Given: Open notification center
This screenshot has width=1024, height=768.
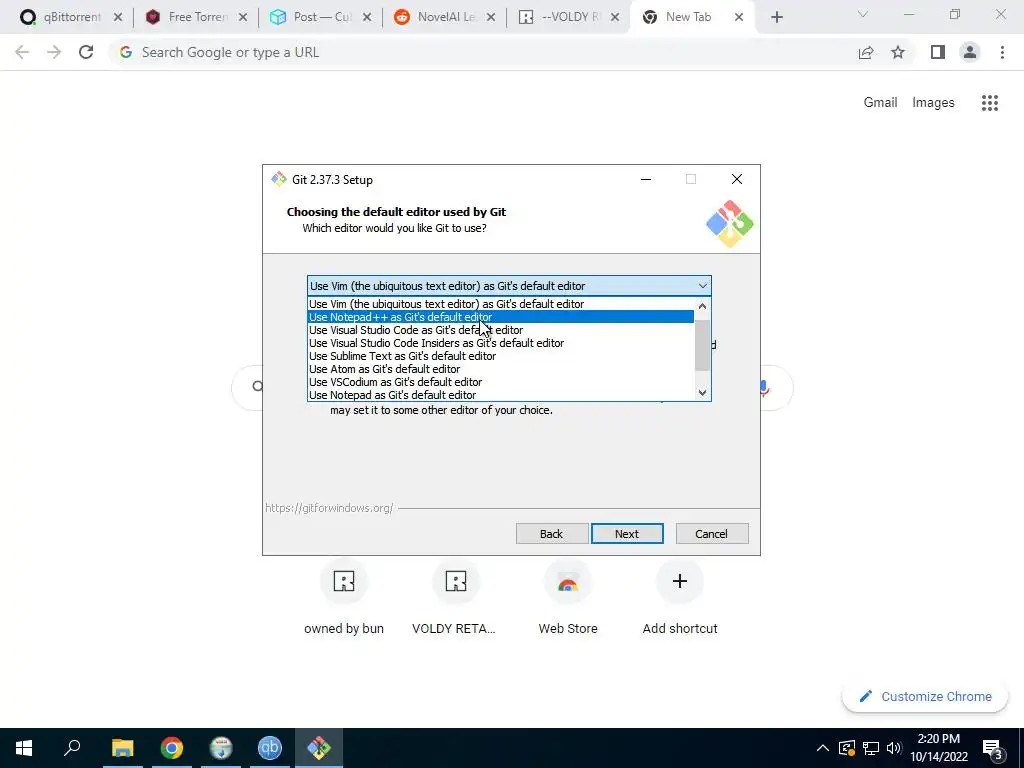Looking at the screenshot, I should (x=993, y=748).
